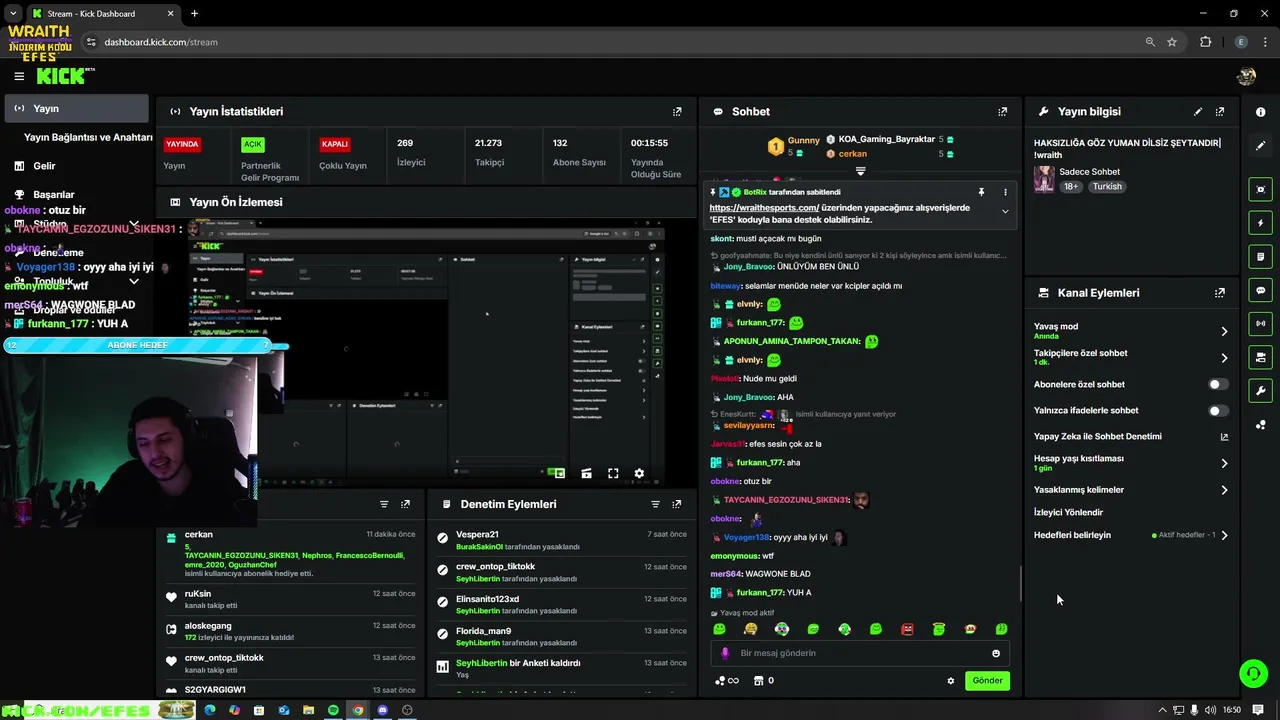Click the info icon in the right sidebar
Viewport: 1280px width, 720px height.
click(x=1261, y=112)
